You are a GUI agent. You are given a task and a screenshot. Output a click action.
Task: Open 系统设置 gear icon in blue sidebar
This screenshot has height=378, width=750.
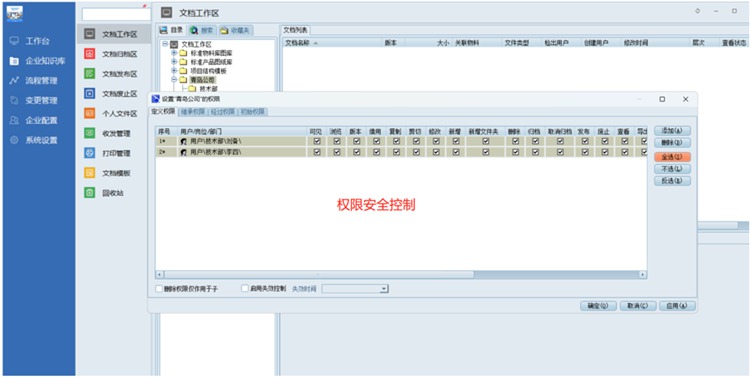[14, 140]
